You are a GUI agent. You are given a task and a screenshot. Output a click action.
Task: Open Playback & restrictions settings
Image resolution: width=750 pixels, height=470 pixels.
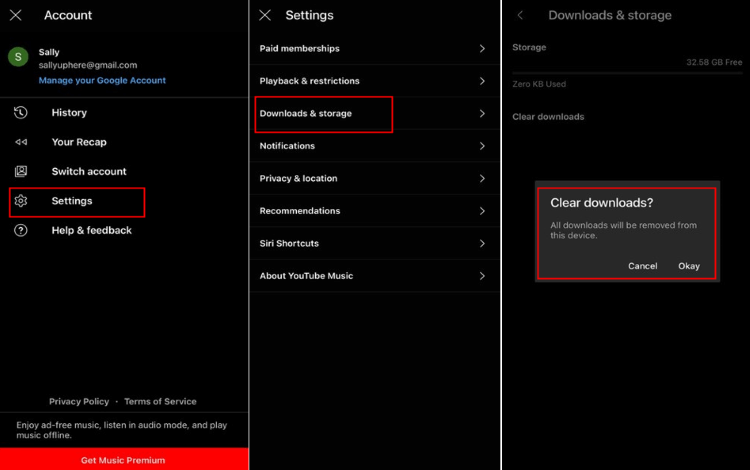[x=375, y=81]
